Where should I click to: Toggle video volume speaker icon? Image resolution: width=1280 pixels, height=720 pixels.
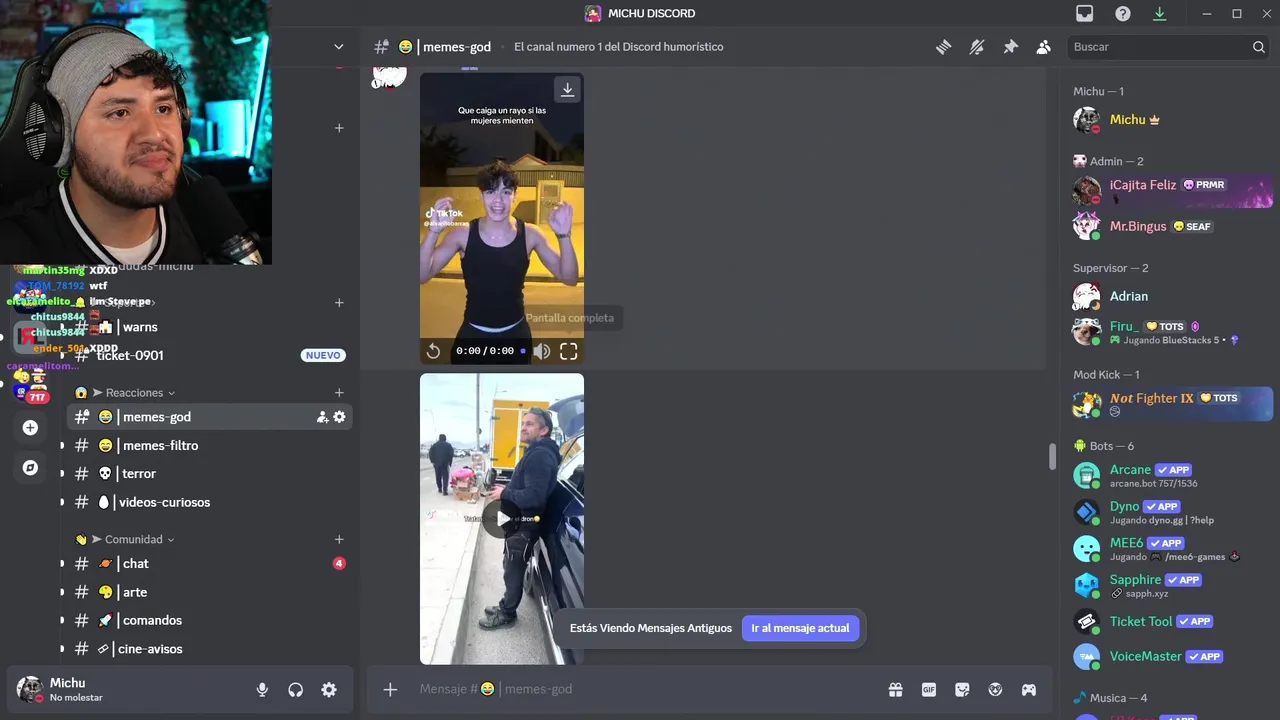click(x=541, y=351)
